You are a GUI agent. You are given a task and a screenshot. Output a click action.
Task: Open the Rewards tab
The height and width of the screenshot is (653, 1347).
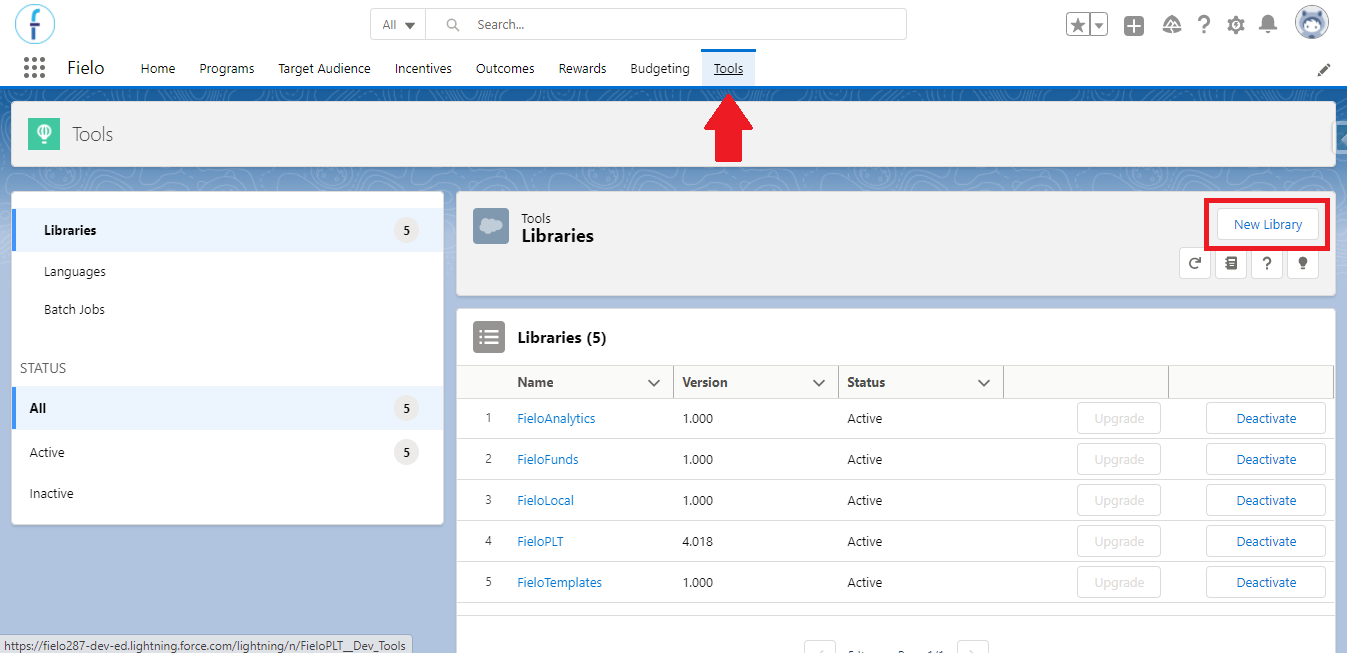582,68
